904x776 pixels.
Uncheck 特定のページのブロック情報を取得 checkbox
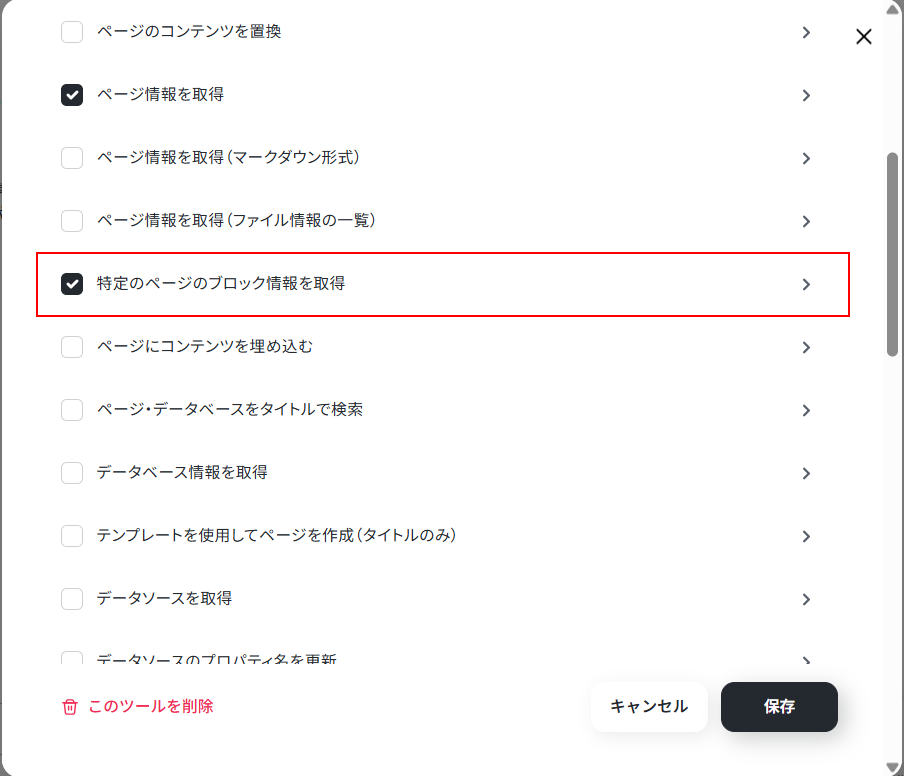tap(72, 284)
